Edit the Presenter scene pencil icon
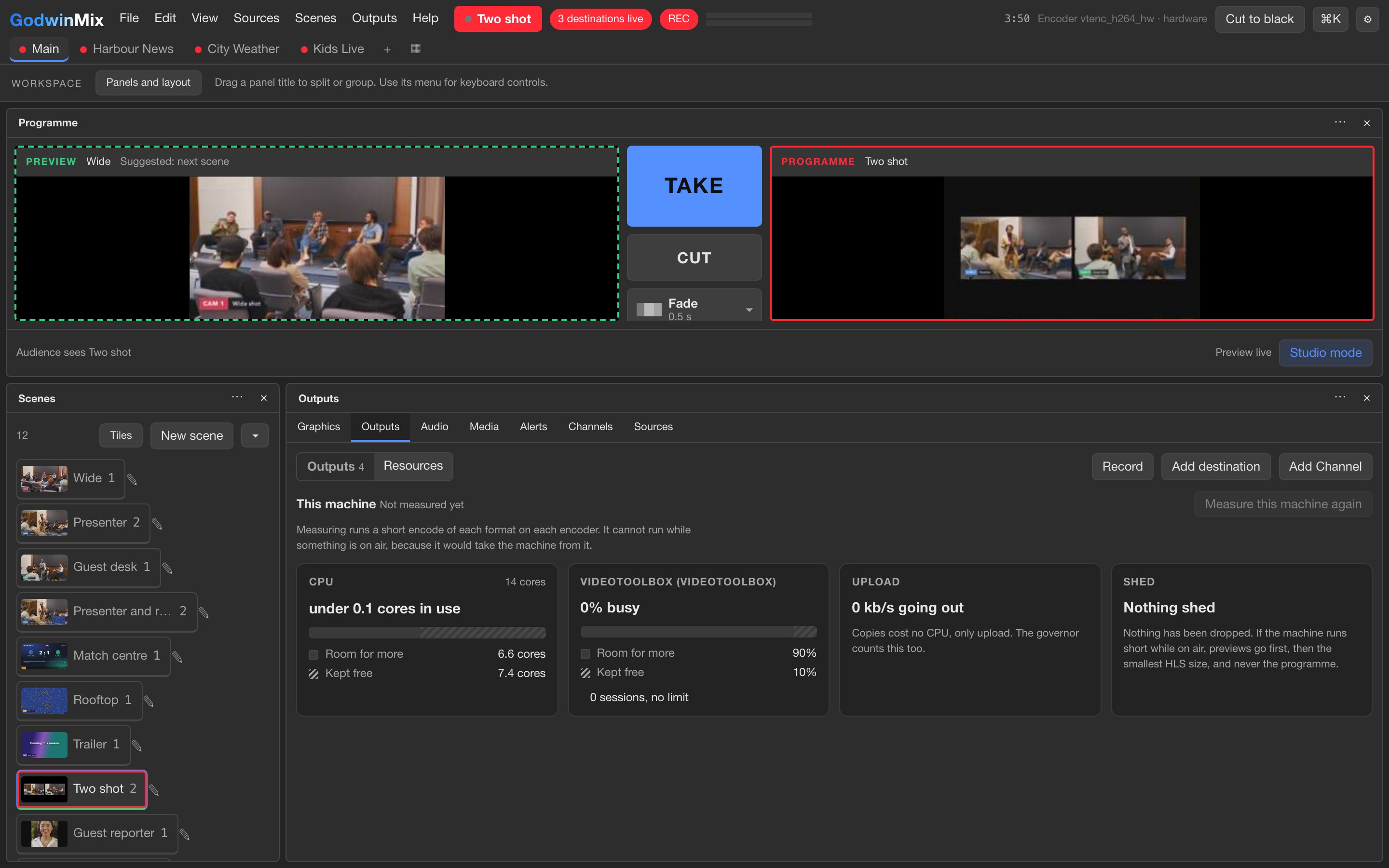1389x868 pixels. (157, 523)
